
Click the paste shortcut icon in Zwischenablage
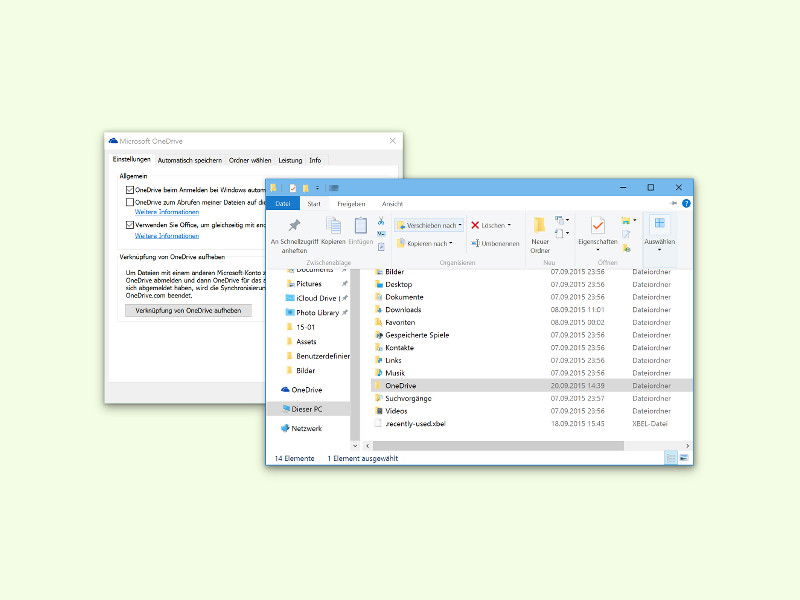[381, 247]
